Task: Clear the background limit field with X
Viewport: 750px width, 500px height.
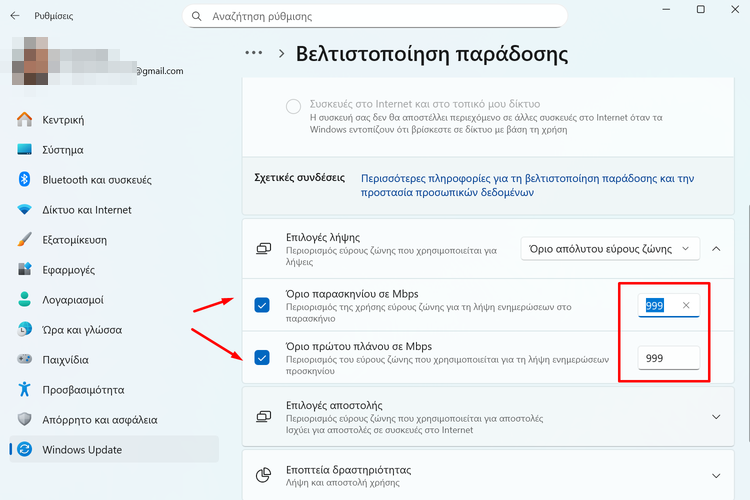Action: point(685,305)
